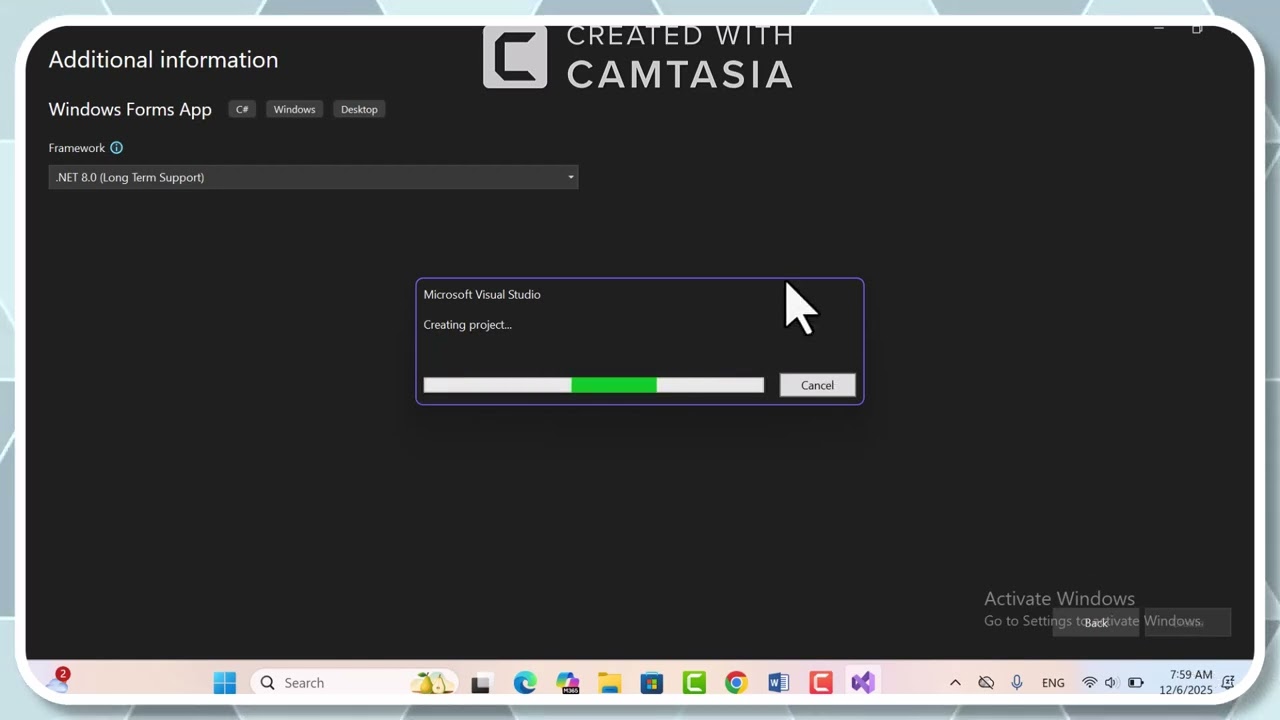This screenshot has width=1280, height=720.
Task: Click the Additional information heading
Action: tap(163, 60)
